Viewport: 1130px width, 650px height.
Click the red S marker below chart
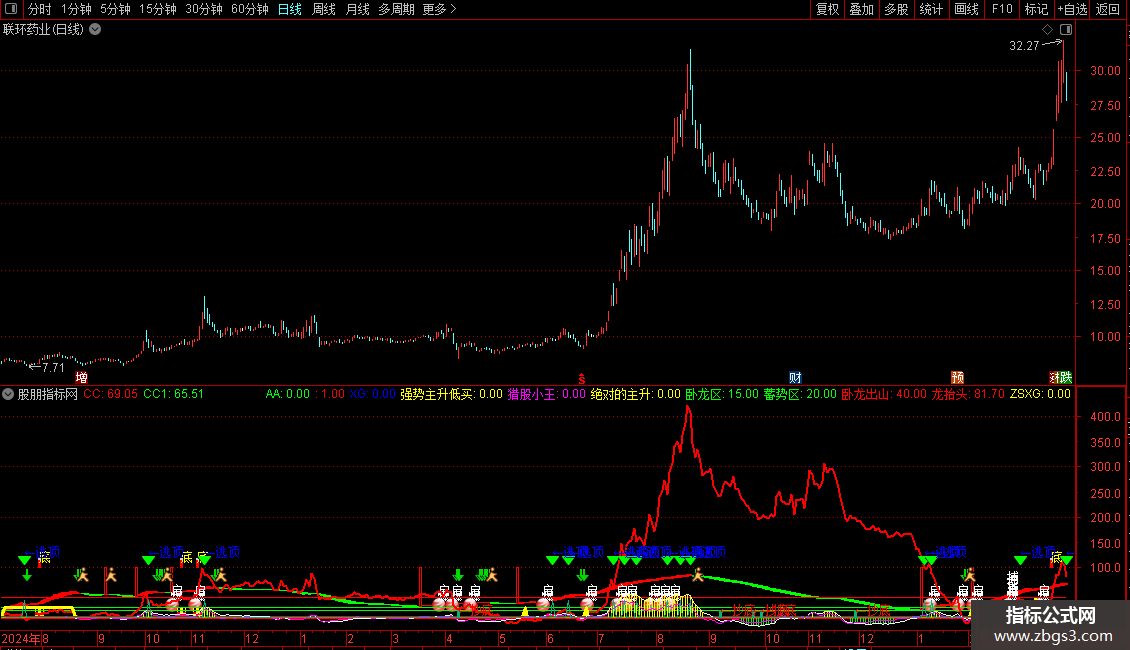coord(582,379)
